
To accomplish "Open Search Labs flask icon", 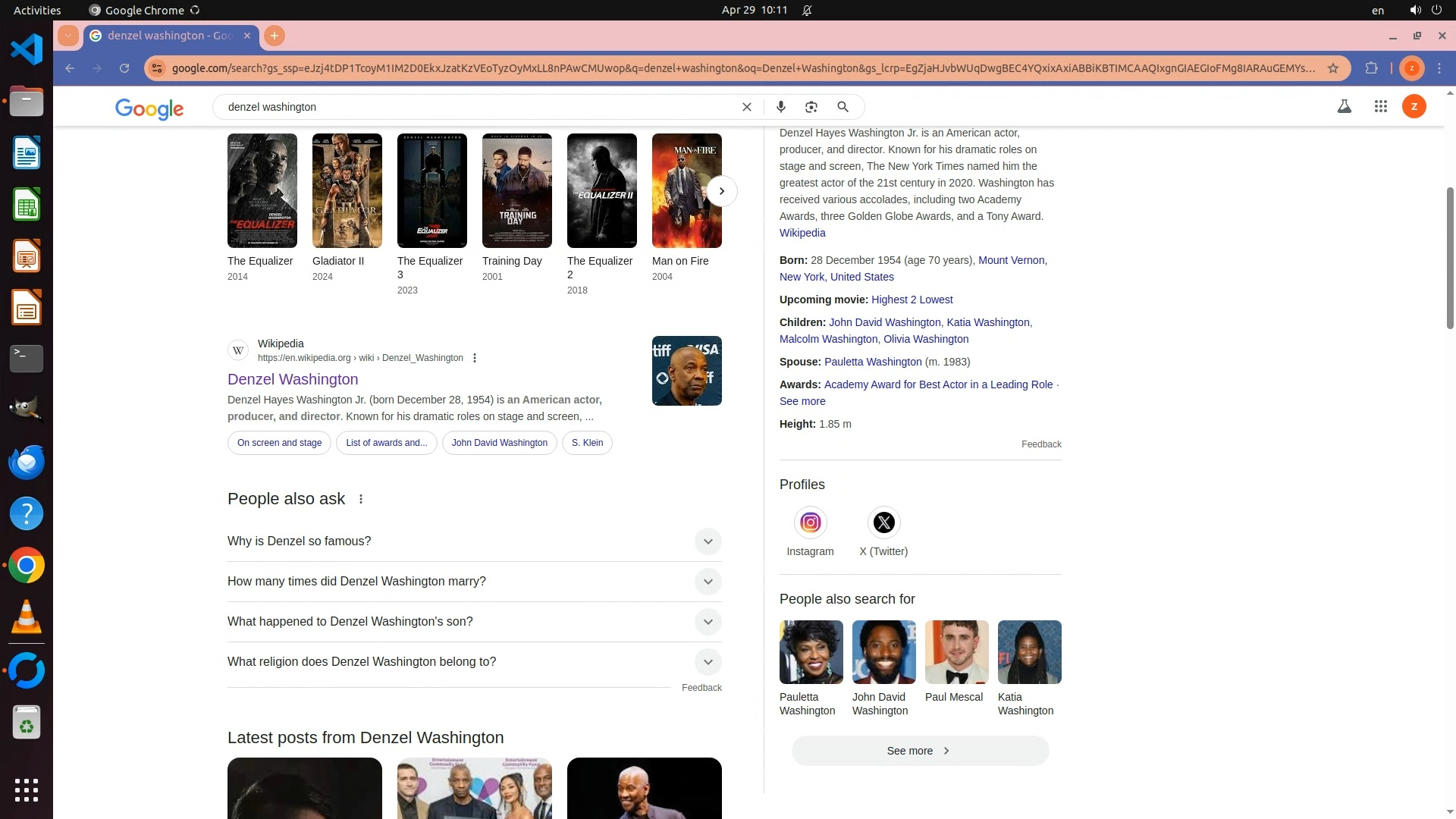I will click(1344, 107).
